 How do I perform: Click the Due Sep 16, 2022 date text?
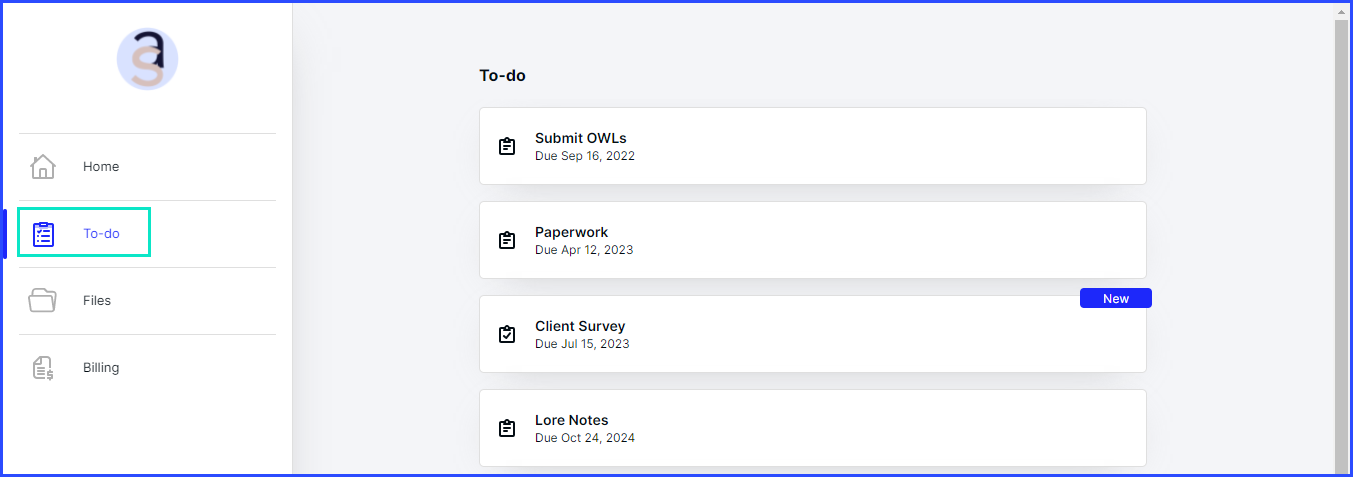point(585,156)
